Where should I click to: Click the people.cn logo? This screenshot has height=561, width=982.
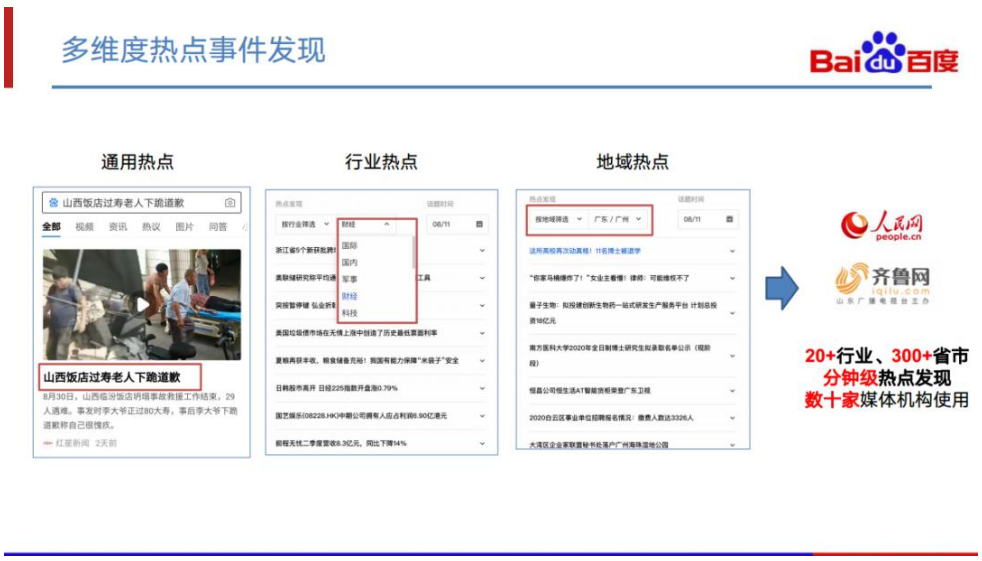[x=881, y=227]
